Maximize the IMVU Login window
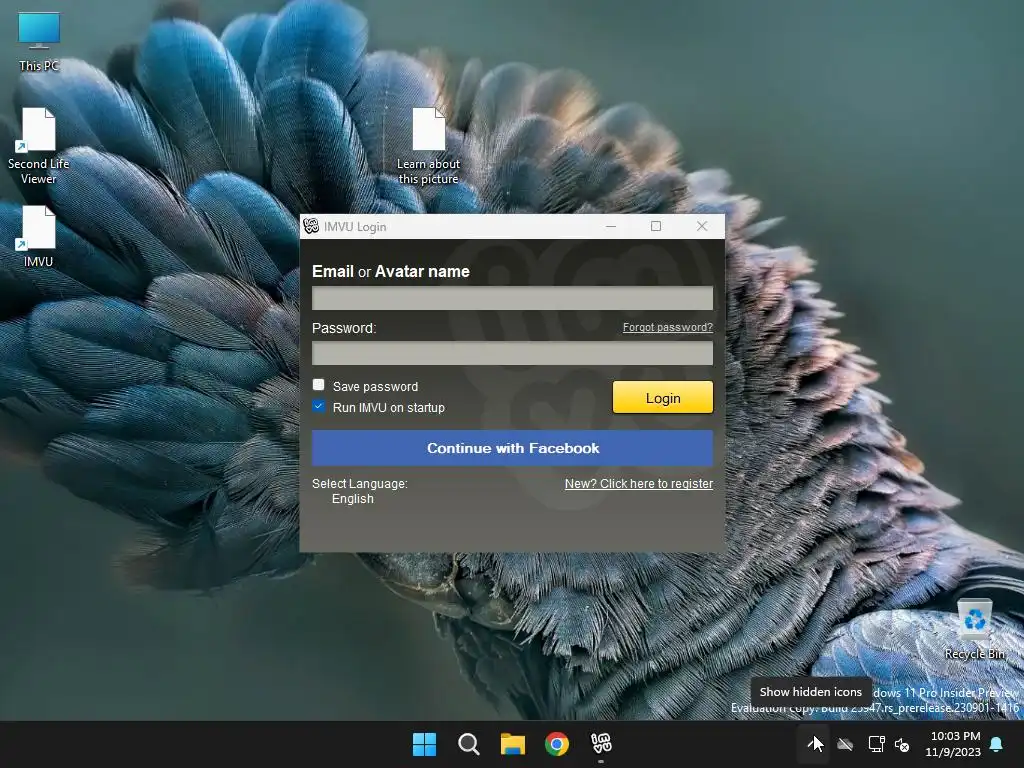The height and width of the screenshot is (768, 1024). 656,226
